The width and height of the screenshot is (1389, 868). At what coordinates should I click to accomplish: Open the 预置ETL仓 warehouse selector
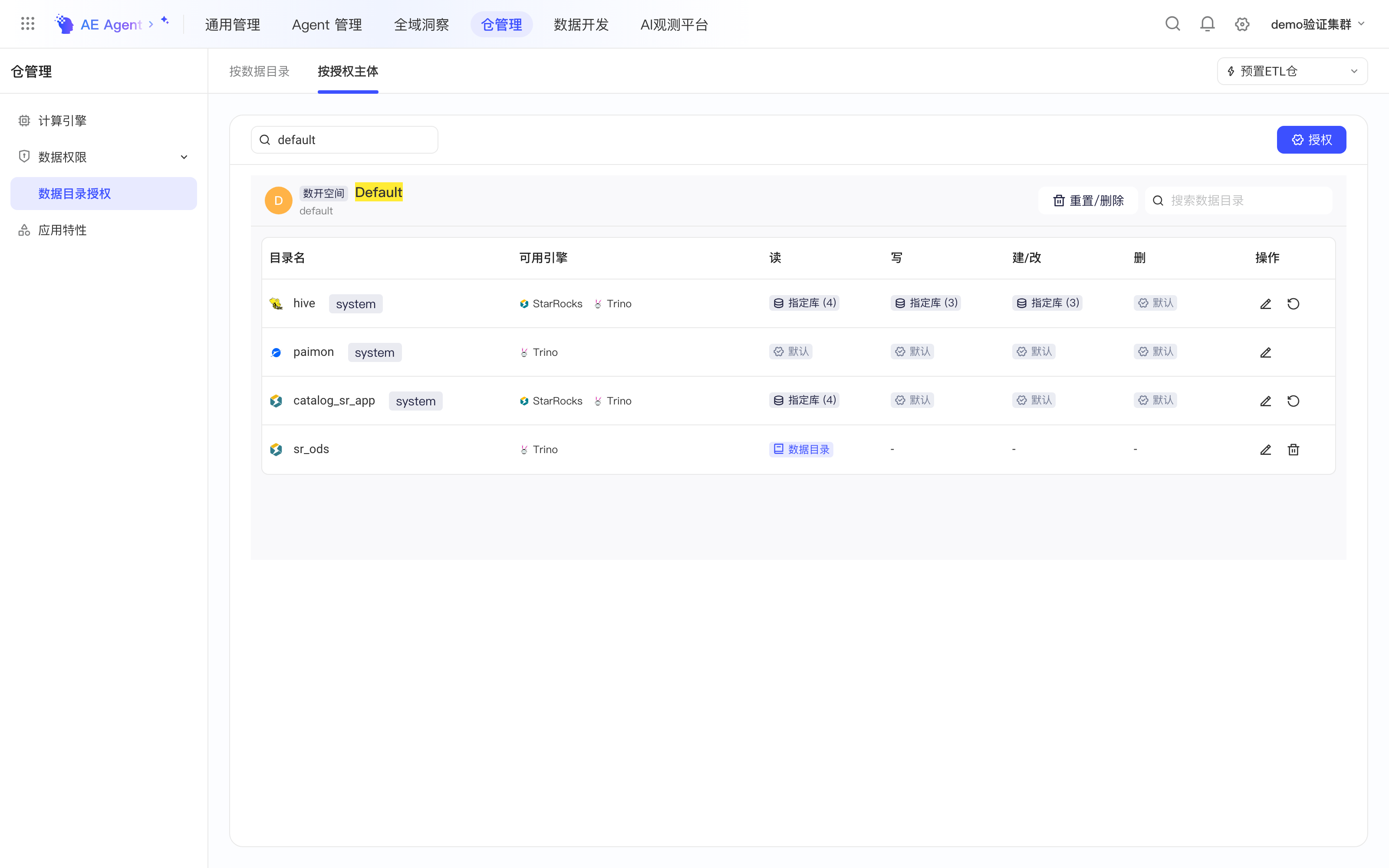pos(1292,71)
